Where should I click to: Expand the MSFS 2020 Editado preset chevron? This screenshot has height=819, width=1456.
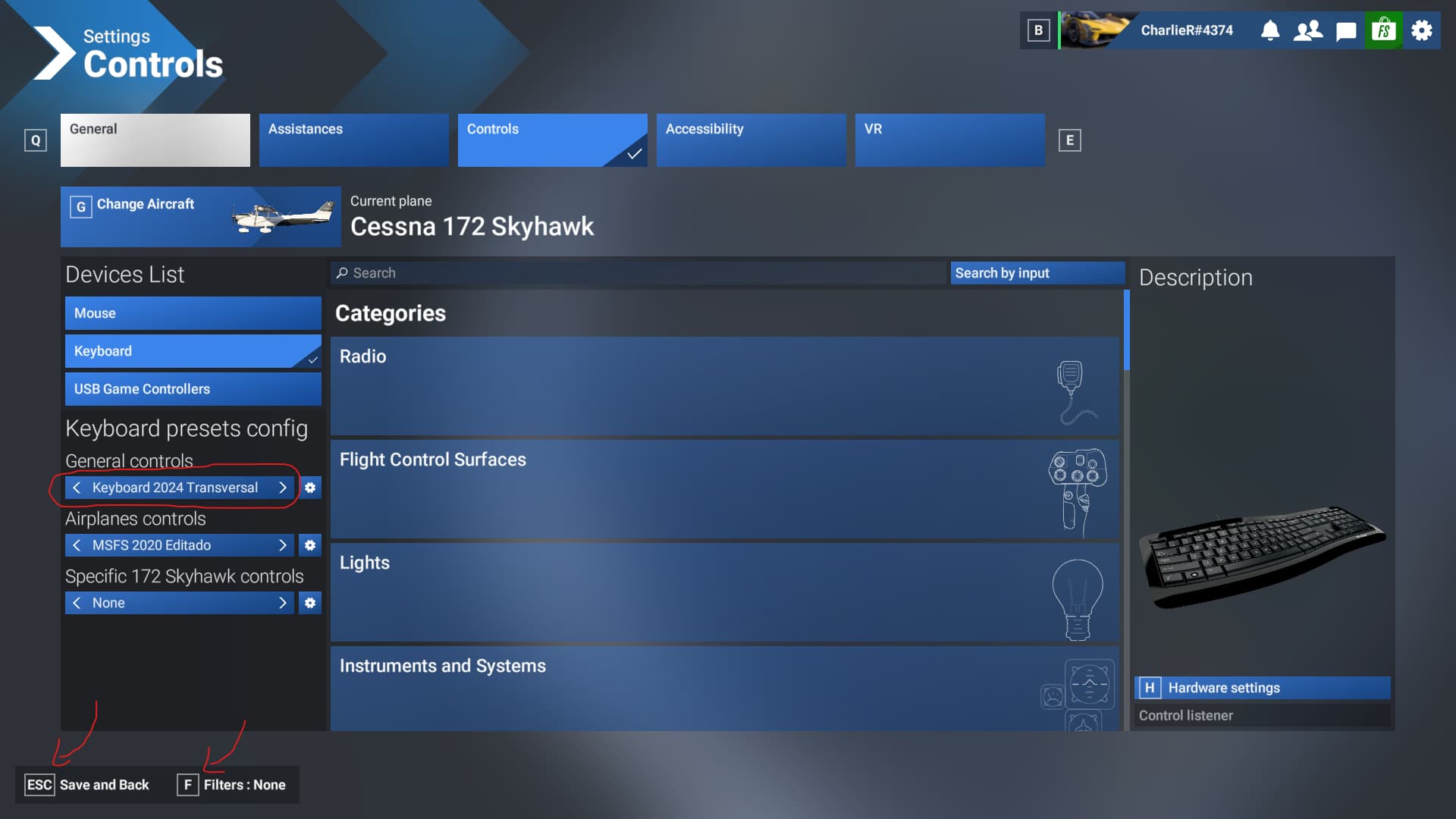[x=283, y=545]
